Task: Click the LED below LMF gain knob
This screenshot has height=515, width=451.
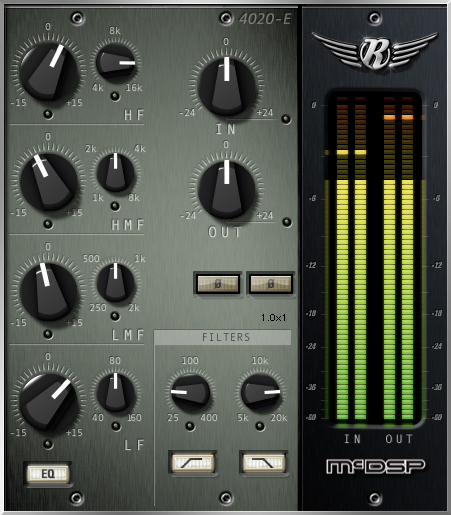Action: [x=48, y=334]
